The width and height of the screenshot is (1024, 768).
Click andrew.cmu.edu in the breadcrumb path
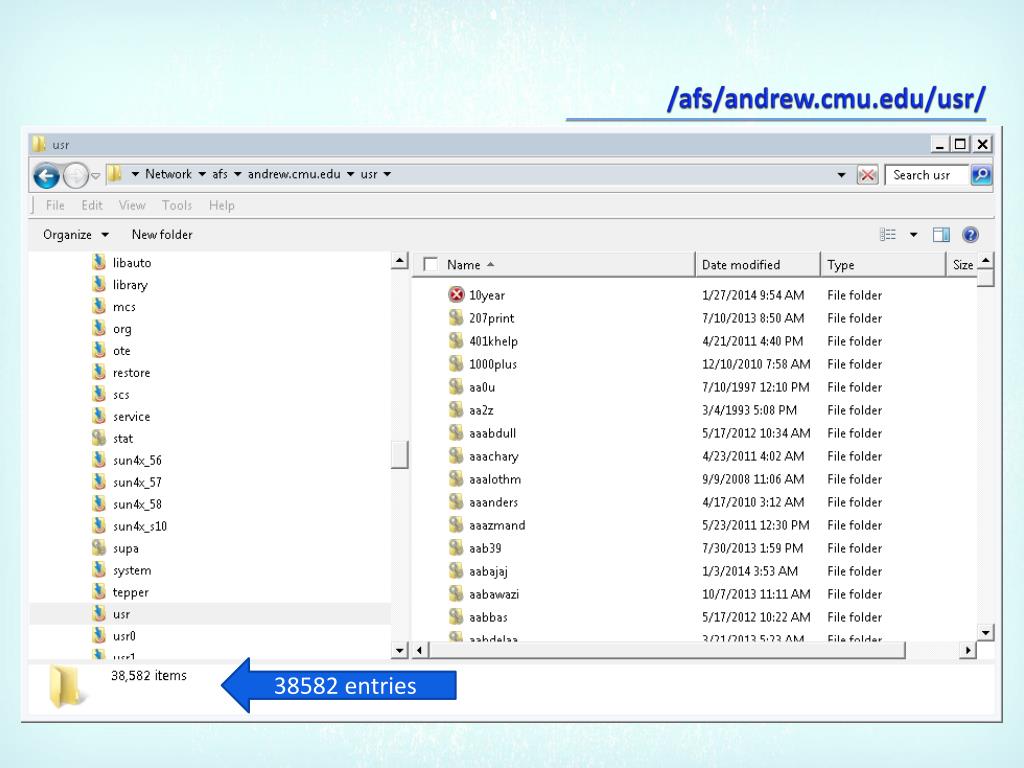(294, 174)
